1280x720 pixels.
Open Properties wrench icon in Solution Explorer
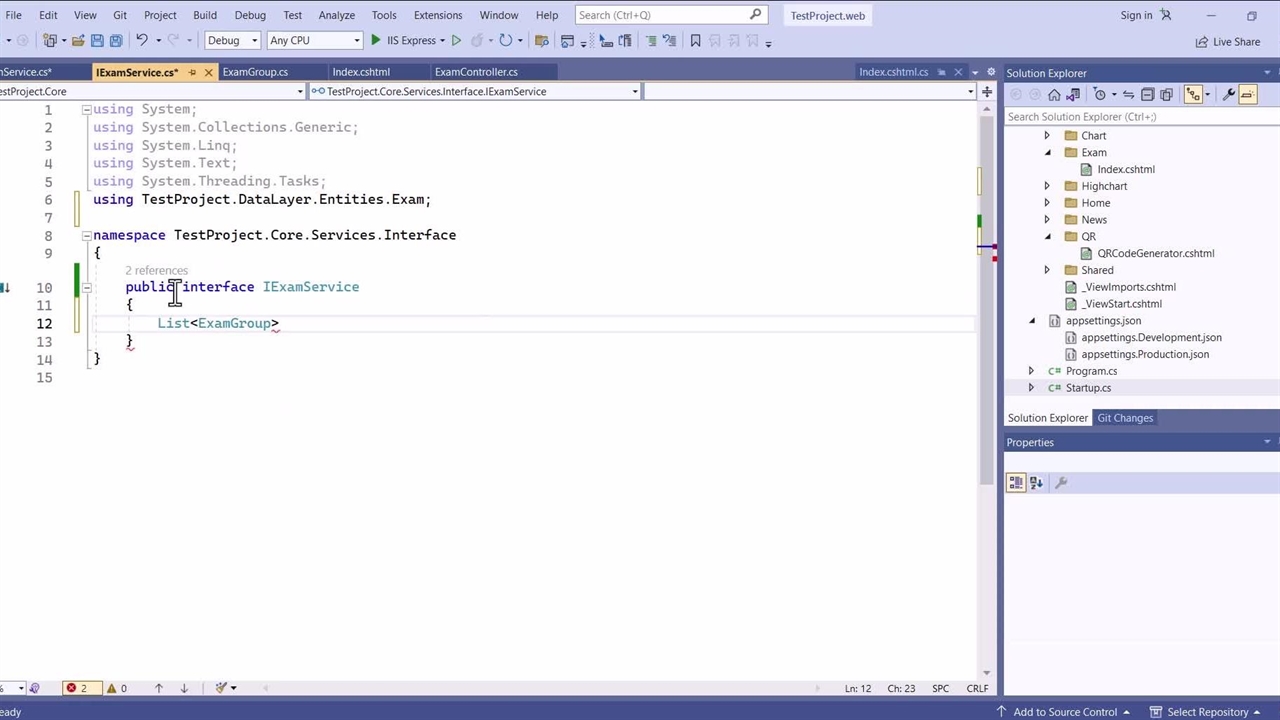[1229, 94]
